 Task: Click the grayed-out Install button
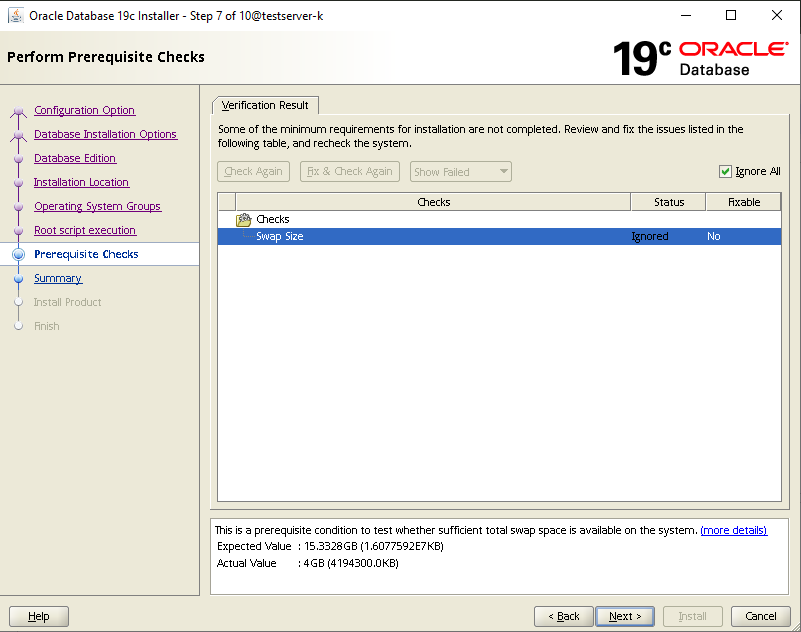693,616
